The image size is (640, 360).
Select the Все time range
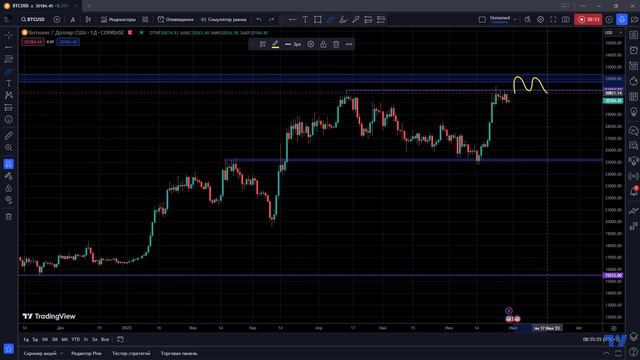pyautogui.click(x=105, y=340)
